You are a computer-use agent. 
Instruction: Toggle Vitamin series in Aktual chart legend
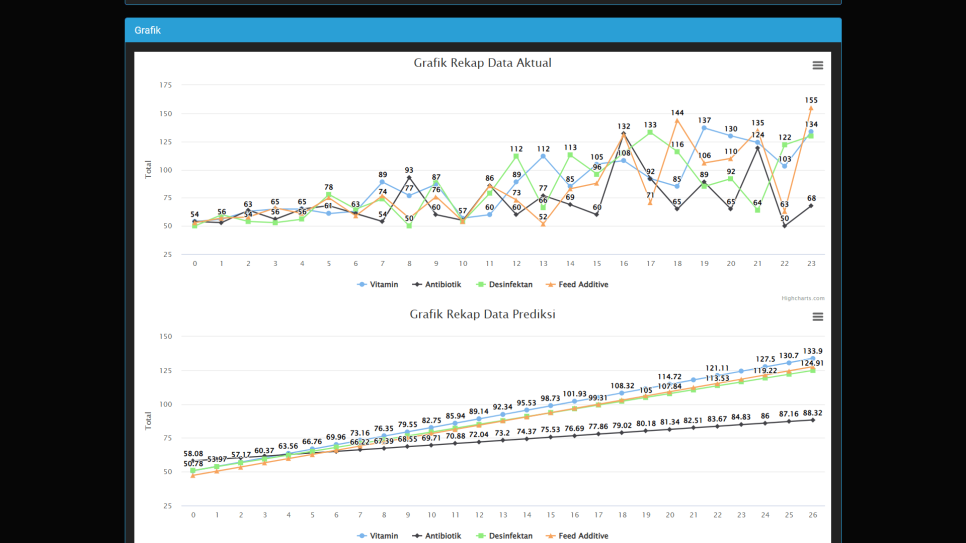click(377, 285)
